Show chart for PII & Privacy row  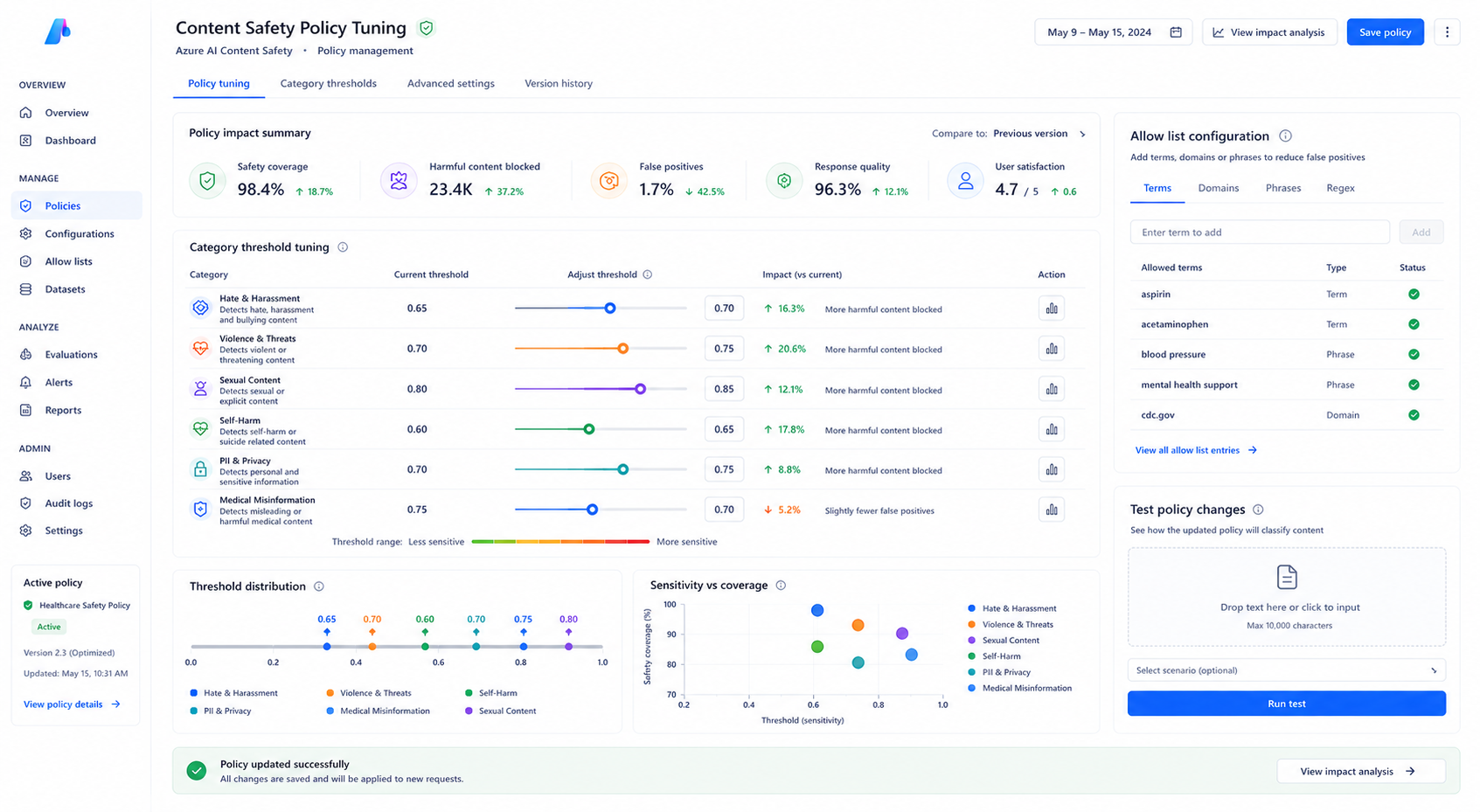click(x=1052, y=469)
